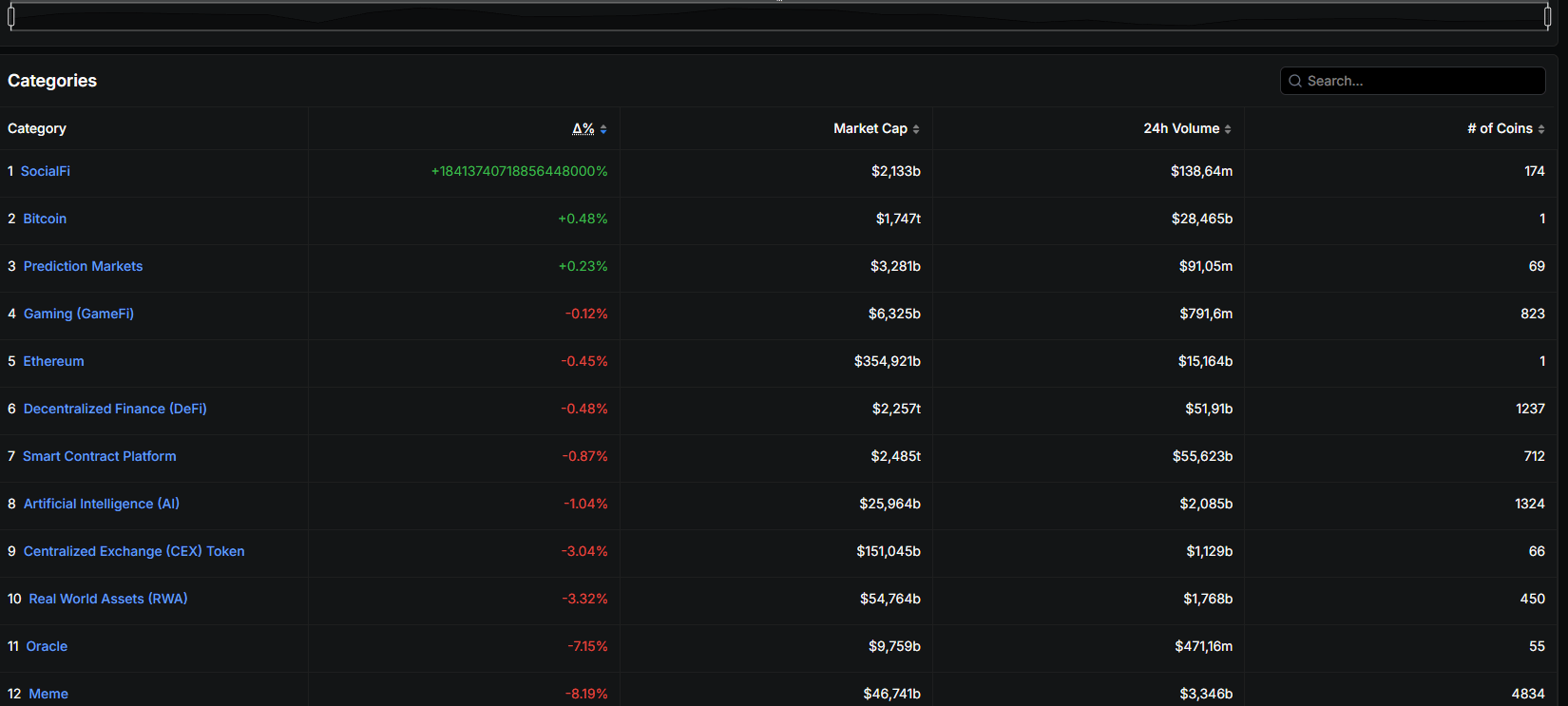The image size is (1568, 706).
Task: Click SocialFi 24h volume $138,64m
Action: tap(1202, 171)
